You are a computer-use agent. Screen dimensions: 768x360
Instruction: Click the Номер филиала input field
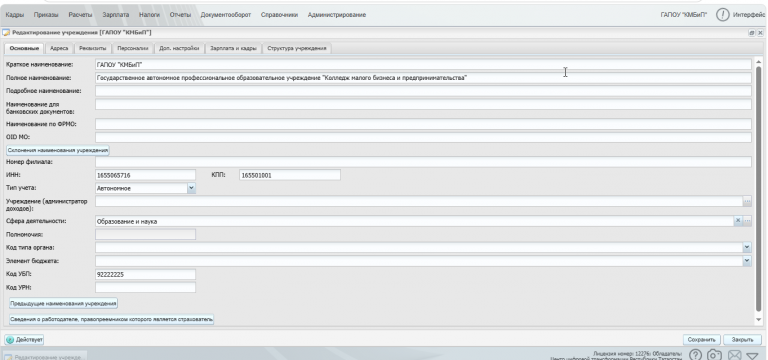tap(423, 162)
